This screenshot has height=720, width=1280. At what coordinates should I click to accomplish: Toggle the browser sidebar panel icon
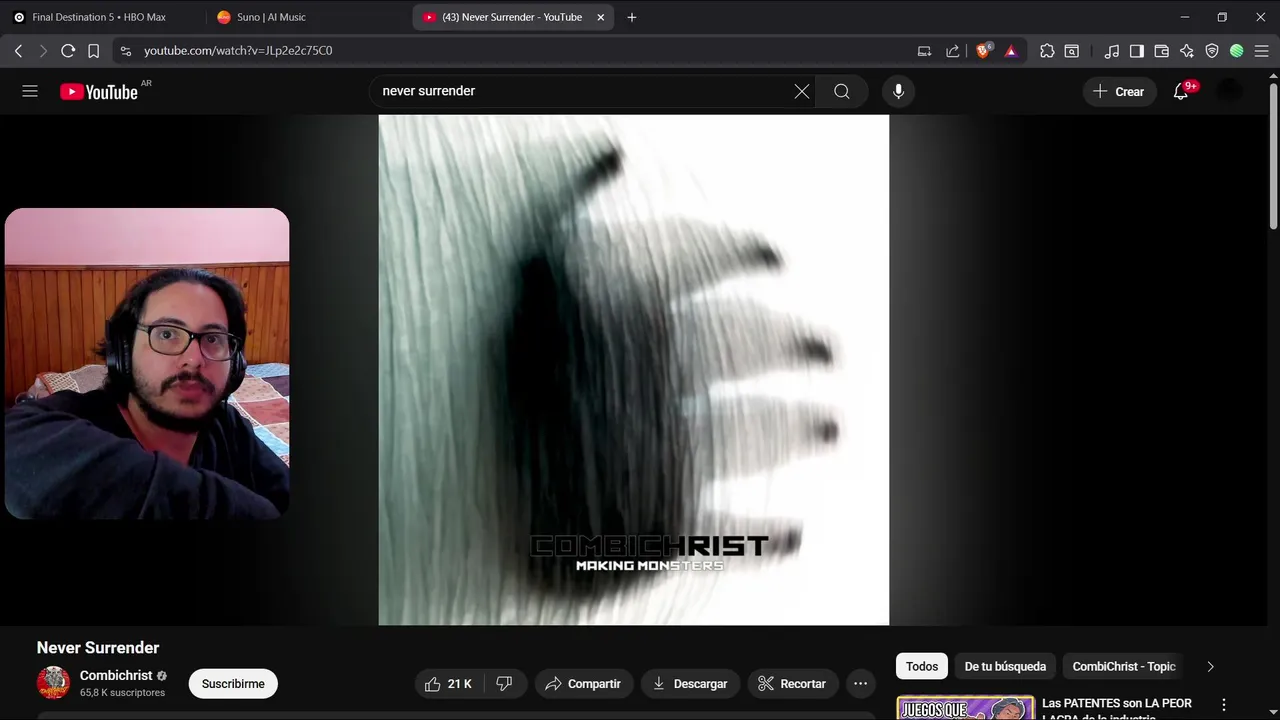(1137, 50)
